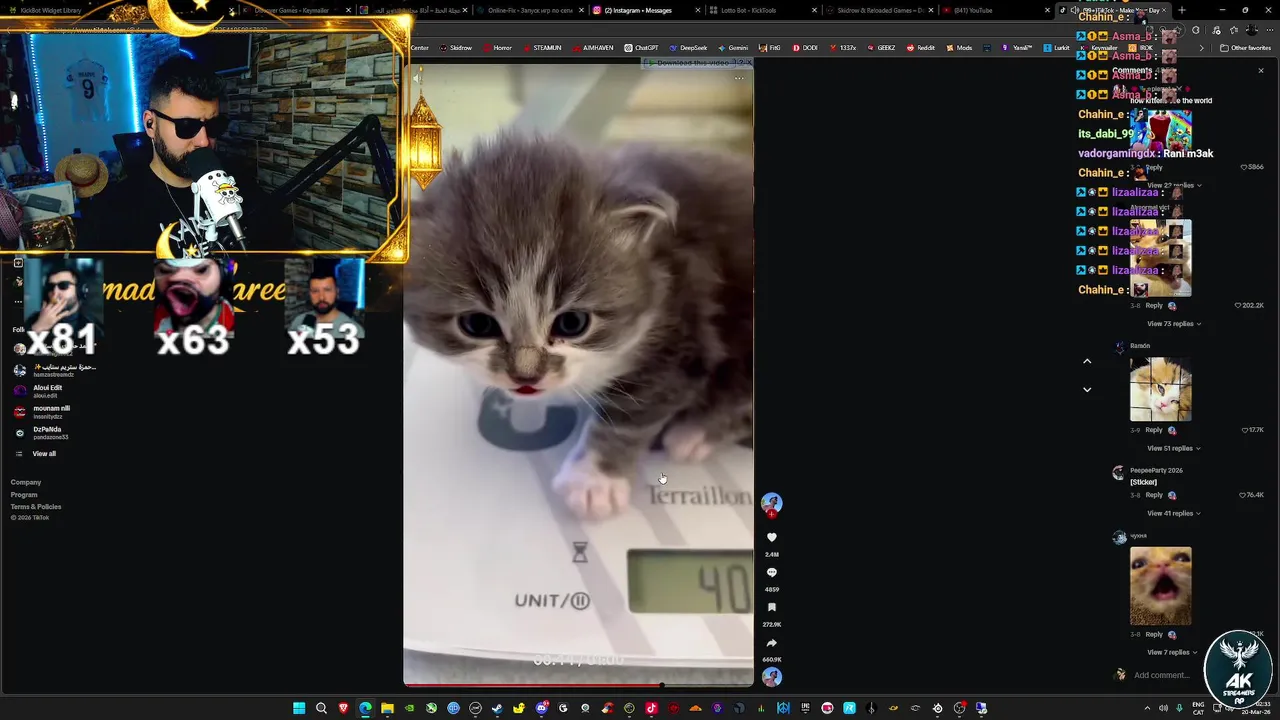Like the comment with 202.2K likes
The image size is (1280, 720).
[x=1251, y=306]
